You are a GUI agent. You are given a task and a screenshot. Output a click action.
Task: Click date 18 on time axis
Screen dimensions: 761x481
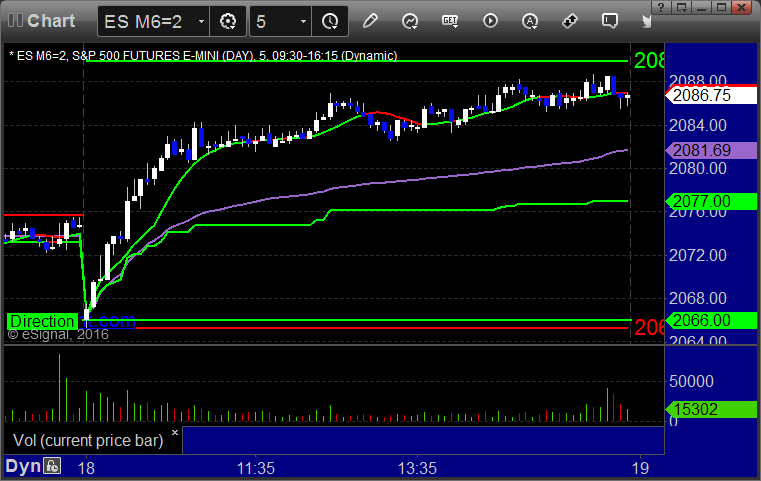[86, 468]
